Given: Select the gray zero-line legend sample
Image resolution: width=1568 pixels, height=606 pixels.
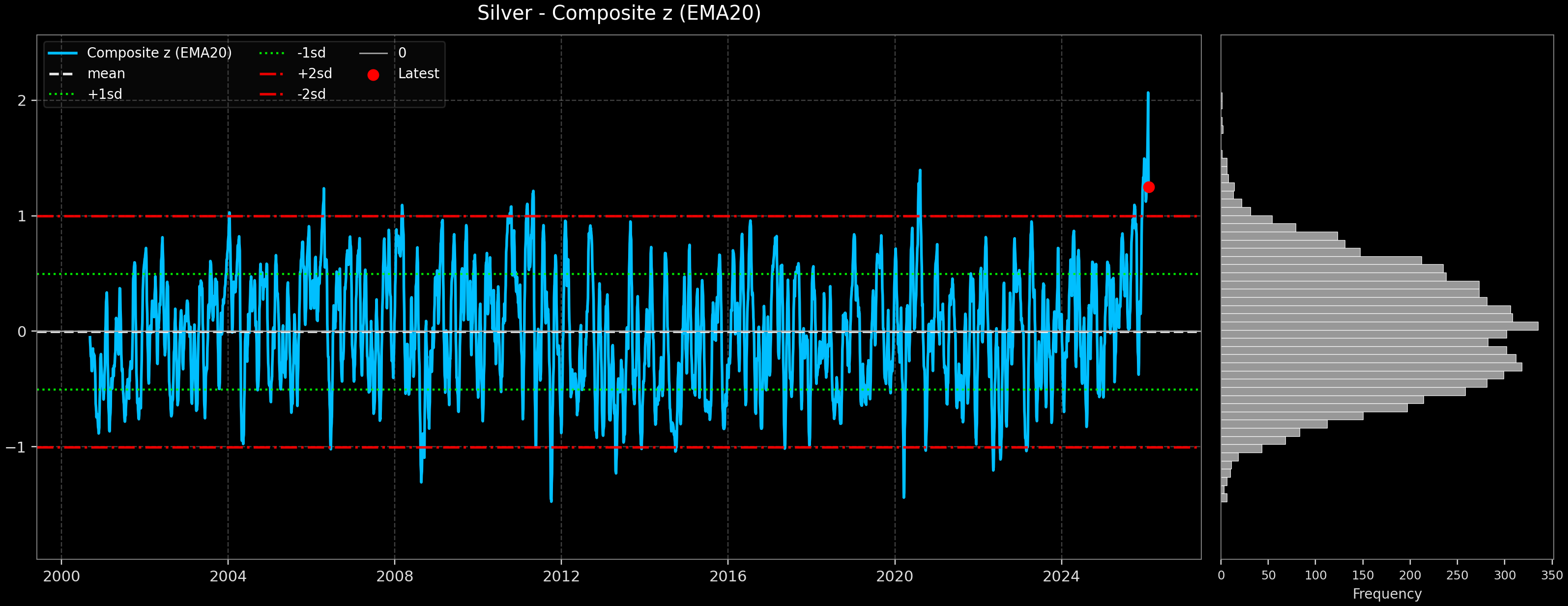Looking at the screenshot, I should point(375,53).
